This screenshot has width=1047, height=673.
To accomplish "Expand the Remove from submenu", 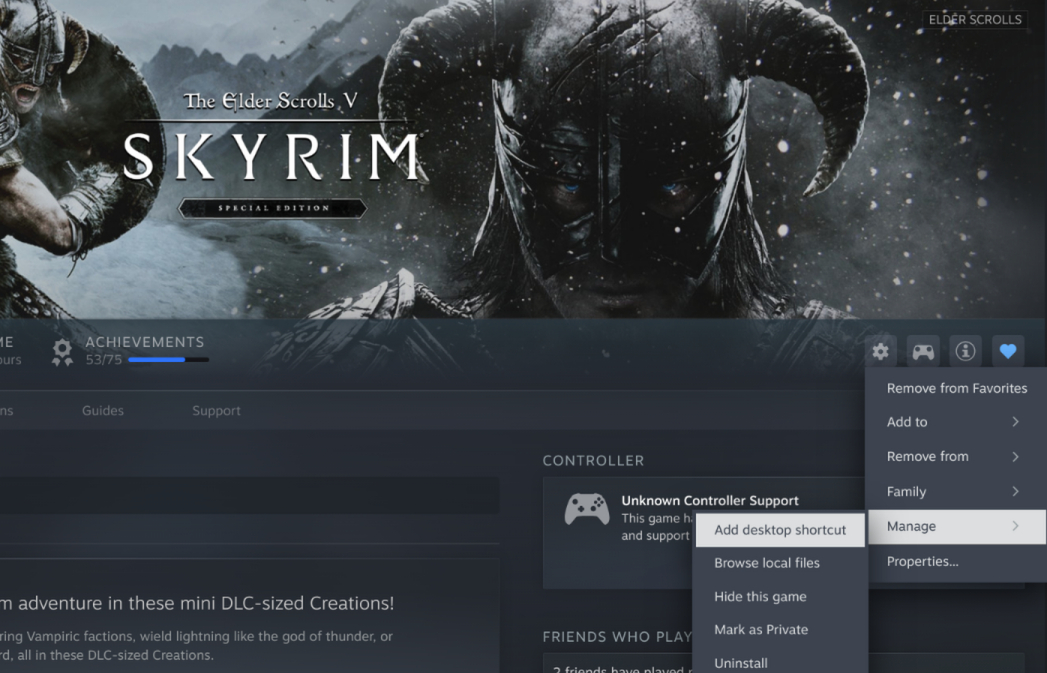I will tap(956, 457).
